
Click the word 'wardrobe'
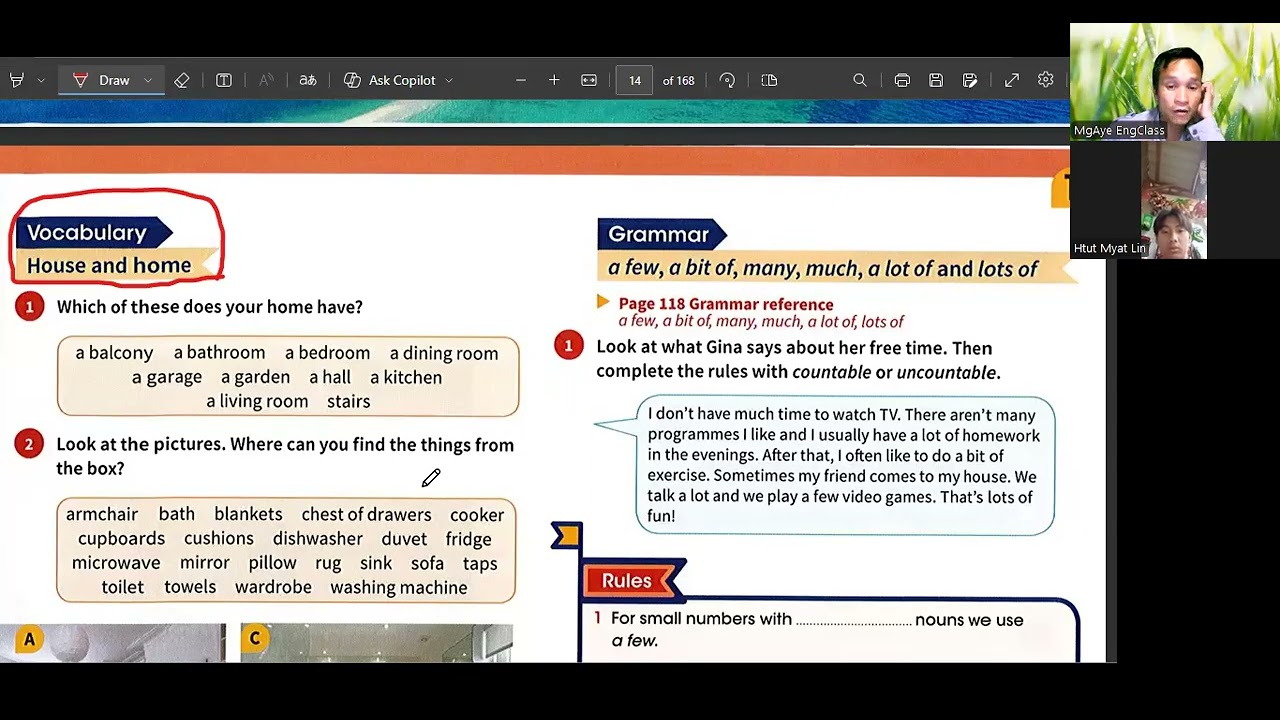(273, 587)
